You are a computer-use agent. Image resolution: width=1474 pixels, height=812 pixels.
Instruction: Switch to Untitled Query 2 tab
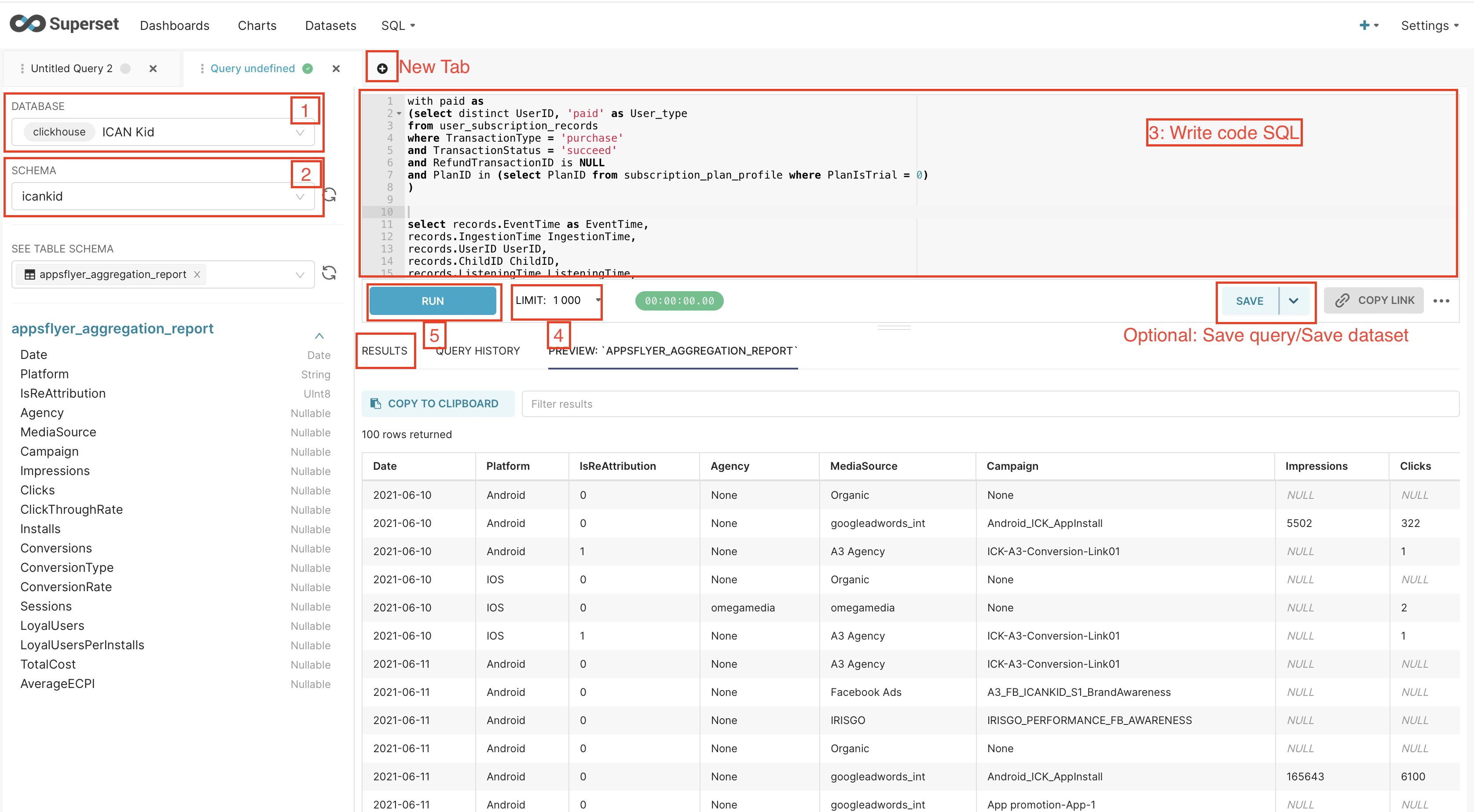(72, 69)
